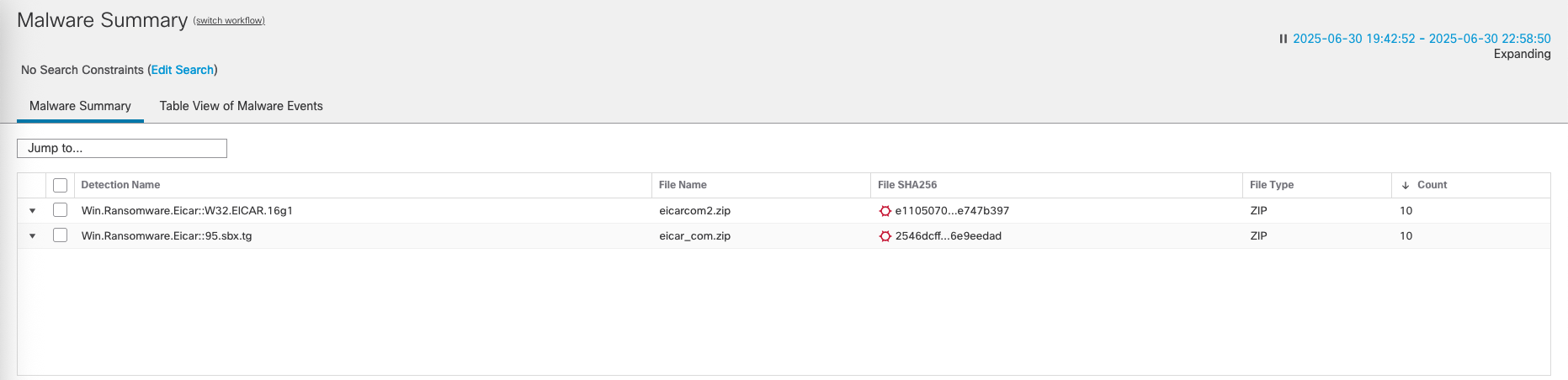
Task: Check the box for Eicar::95.sbx.tg row
Action: pyautogui.click(x=60, y=235)
